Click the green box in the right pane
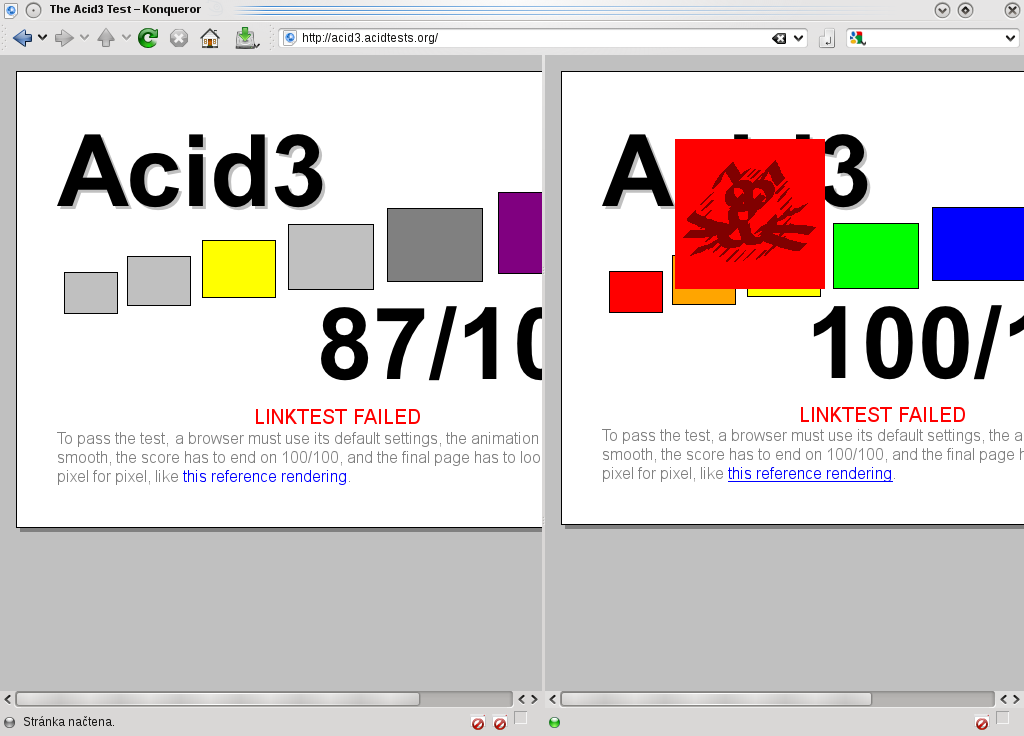 (876, 255)
